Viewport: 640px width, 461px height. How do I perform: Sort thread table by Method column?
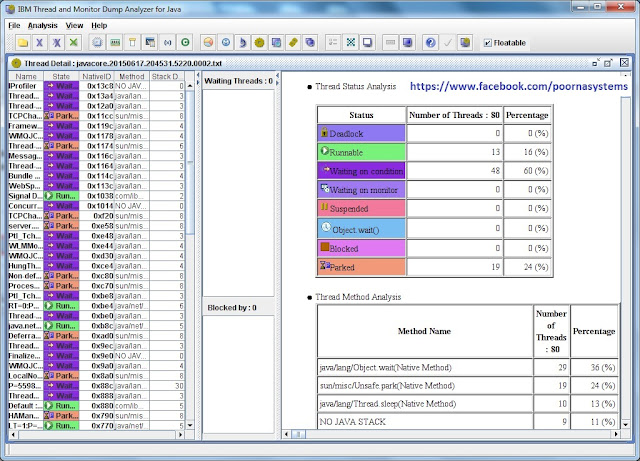tap(132, 76)
